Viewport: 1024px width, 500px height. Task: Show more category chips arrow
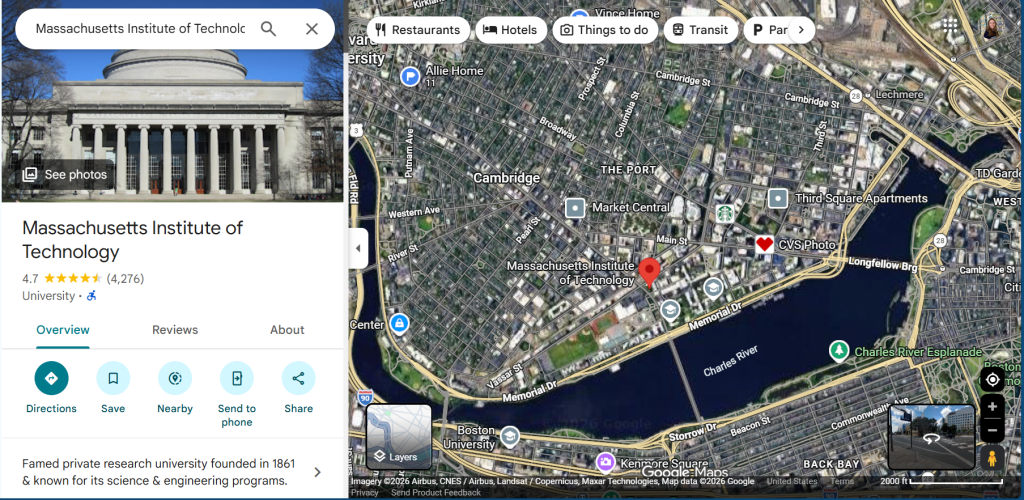click(801, 29)
